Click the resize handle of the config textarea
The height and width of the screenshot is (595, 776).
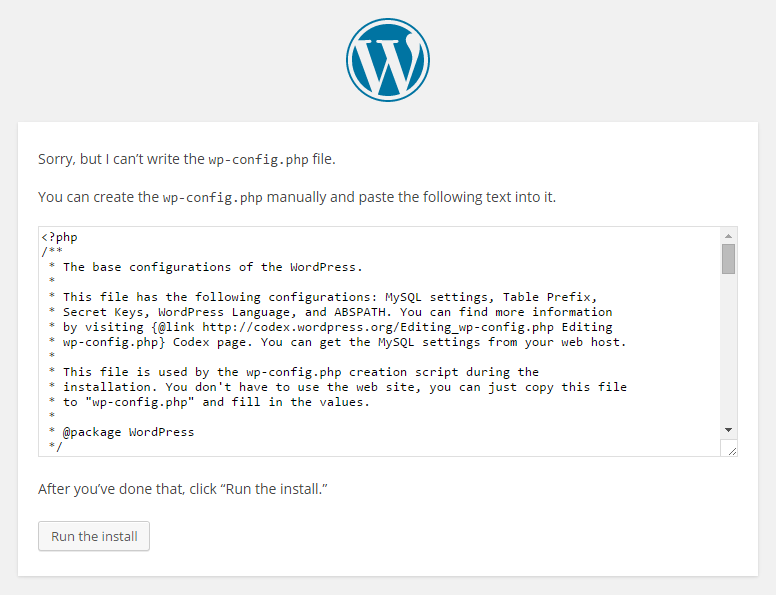731,450
